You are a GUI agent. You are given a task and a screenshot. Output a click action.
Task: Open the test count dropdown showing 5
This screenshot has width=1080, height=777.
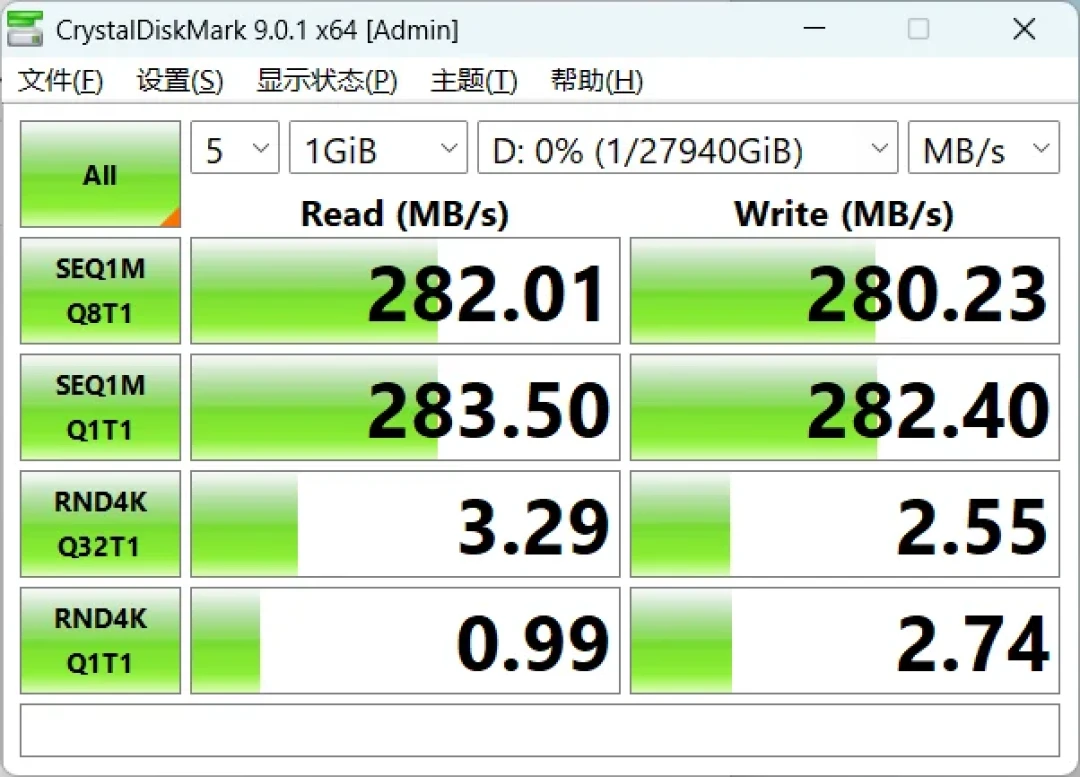coord(235,147)
